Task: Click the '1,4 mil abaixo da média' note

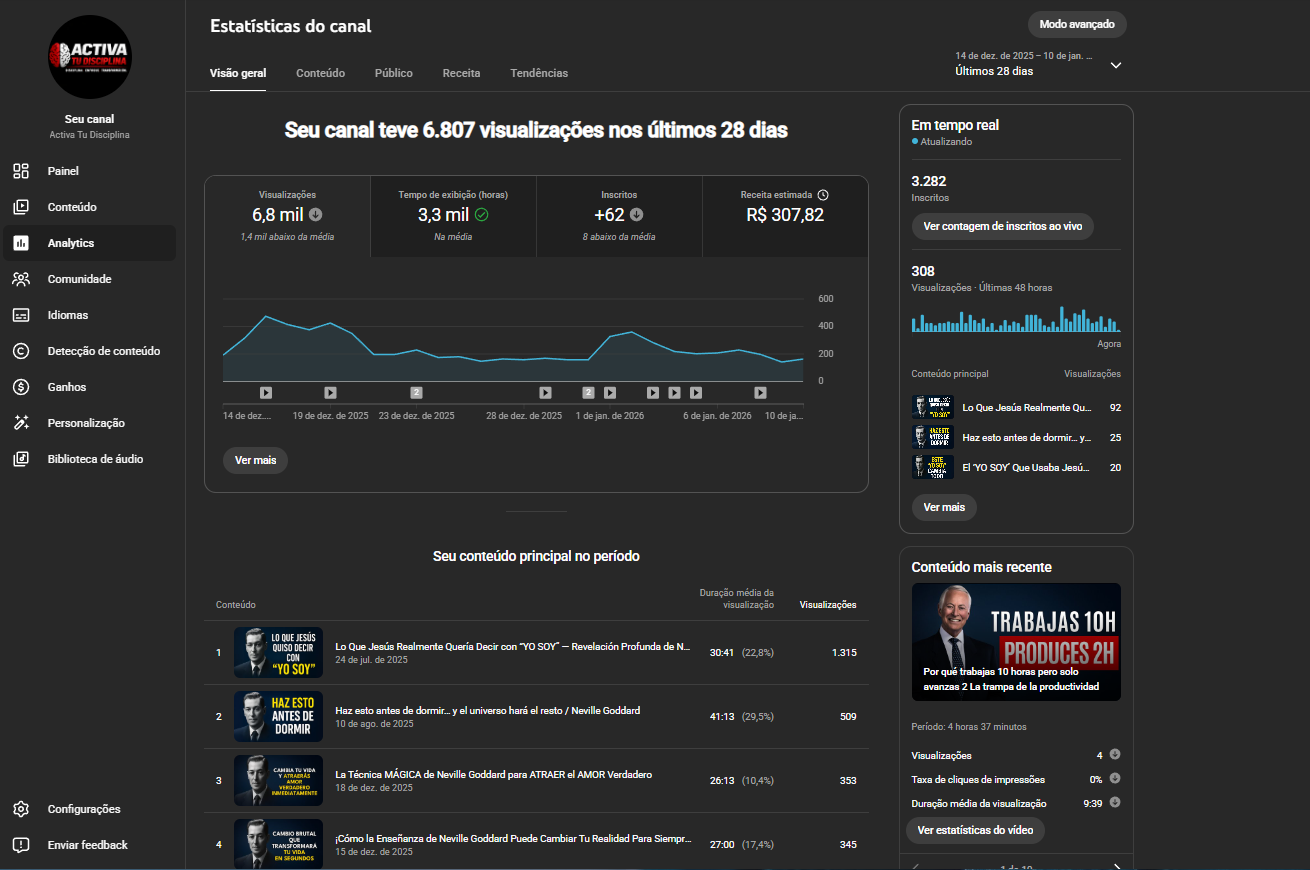Action: 287,237
